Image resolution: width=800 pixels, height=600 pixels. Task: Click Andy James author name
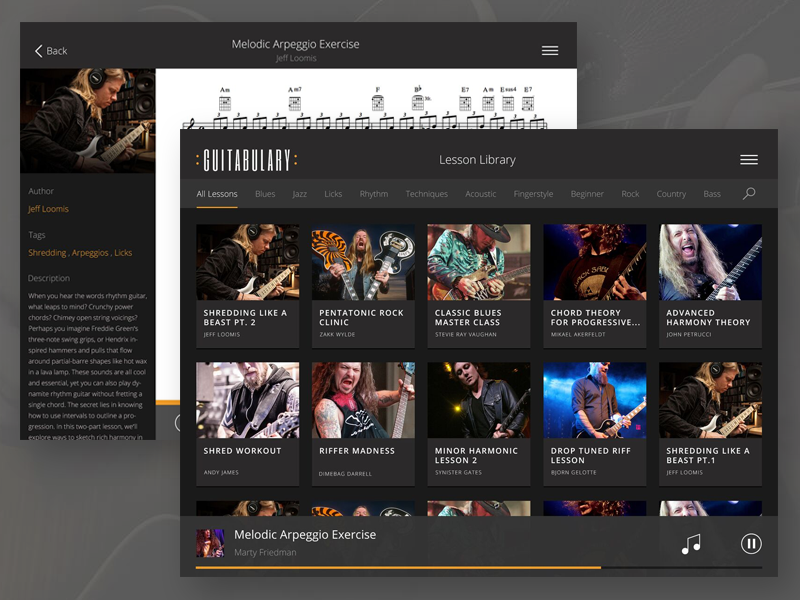(x=221, y=472)
